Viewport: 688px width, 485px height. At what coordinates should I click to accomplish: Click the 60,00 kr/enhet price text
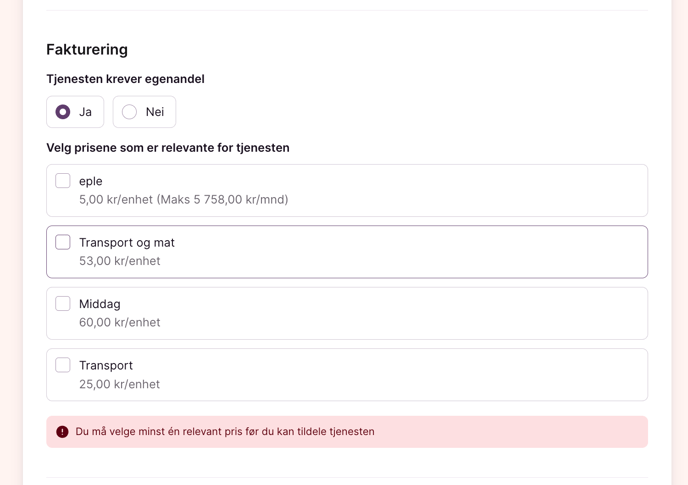click(120, 323)
